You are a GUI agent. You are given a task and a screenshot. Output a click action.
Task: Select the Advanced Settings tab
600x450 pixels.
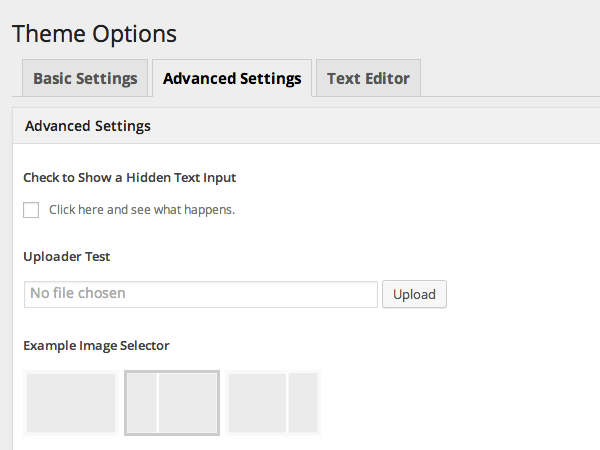click(232, 79)
